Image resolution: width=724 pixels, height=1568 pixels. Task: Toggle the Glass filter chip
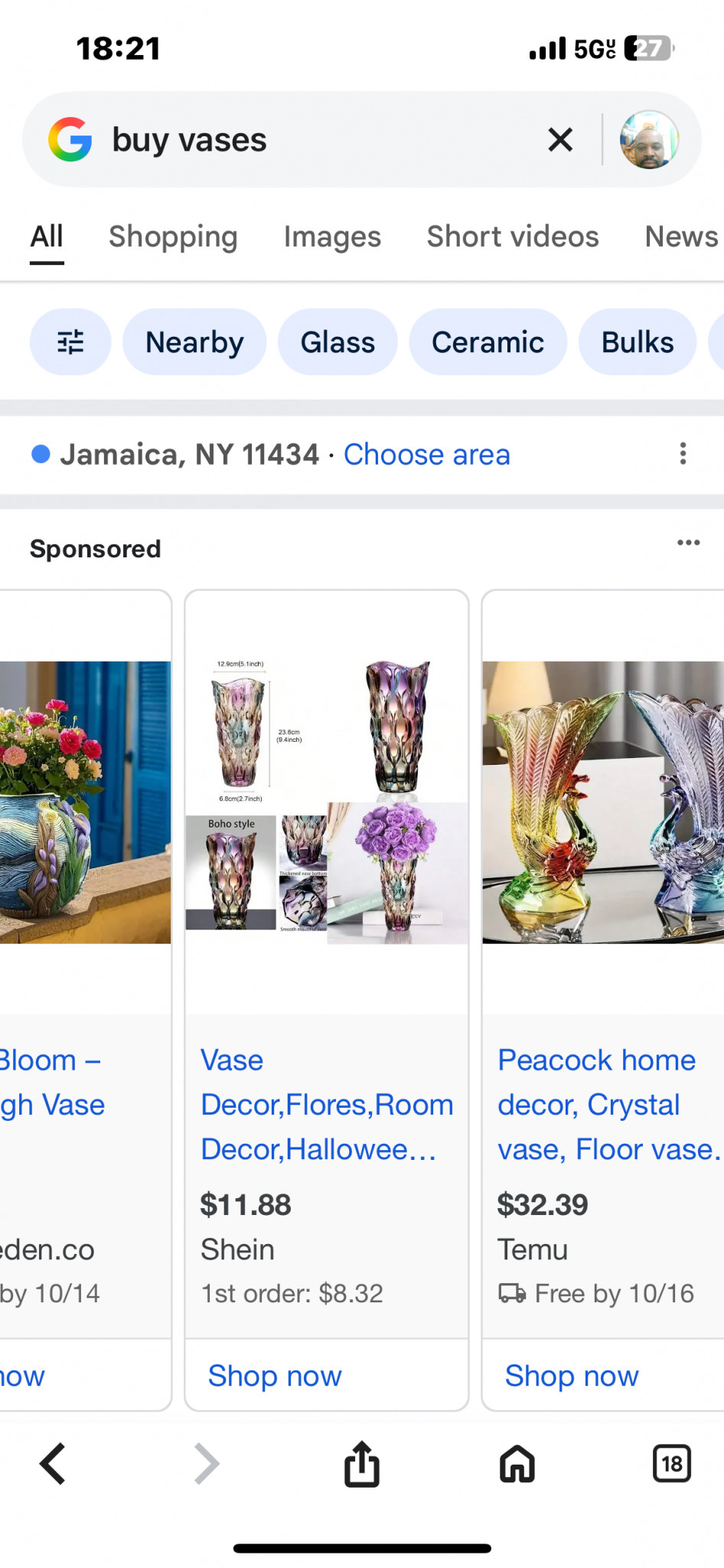coord(338,342)
